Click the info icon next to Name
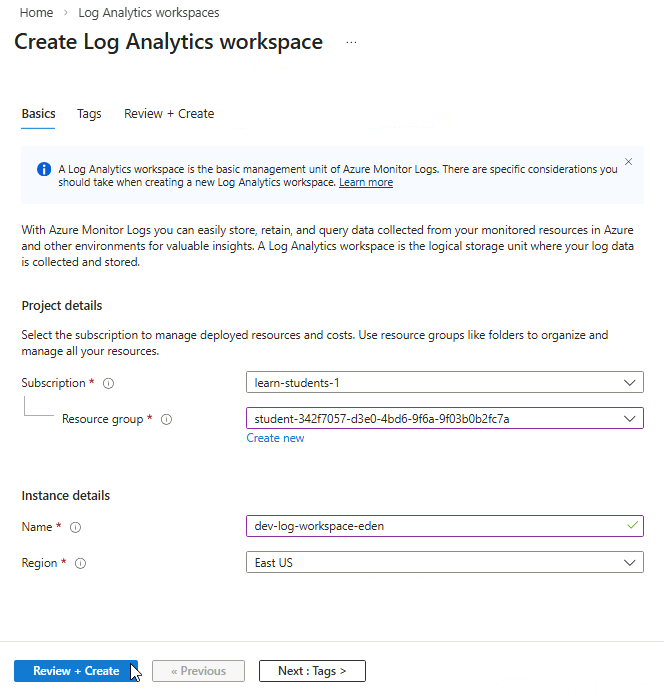Viewport: 664px width, 695px height. (75, 527)
